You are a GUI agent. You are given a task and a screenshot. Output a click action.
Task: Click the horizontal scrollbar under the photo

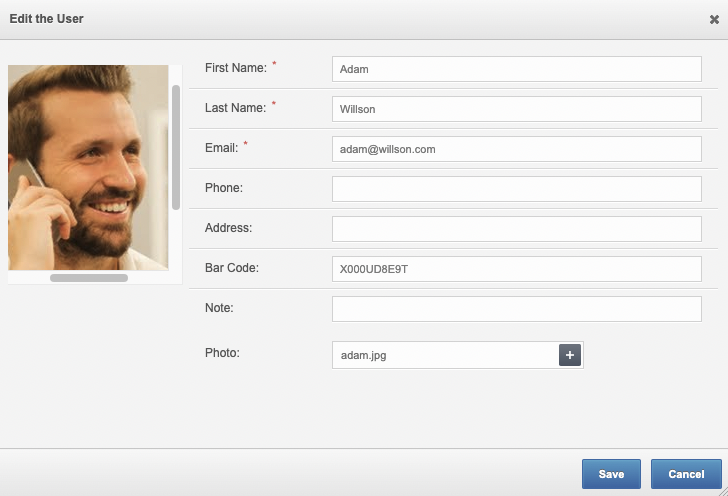[x=89, y=278]
